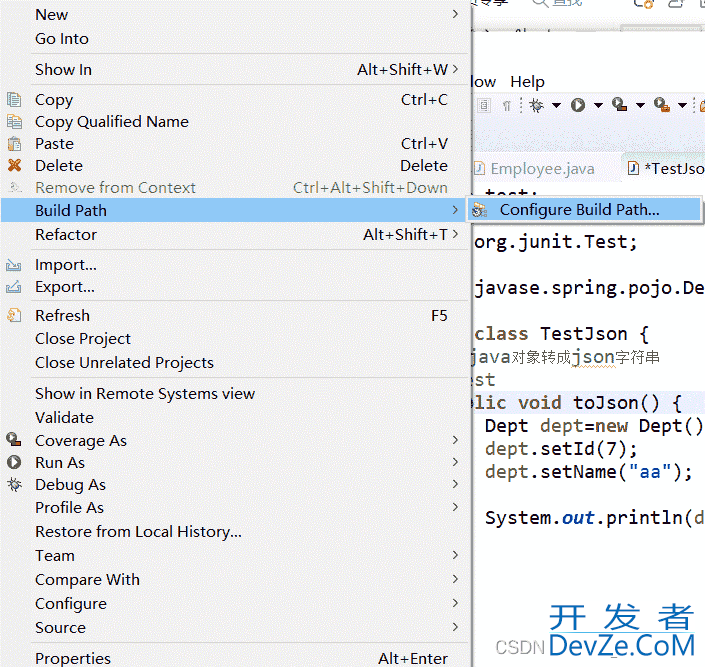
Task: Expand the Show In submenu arrow
Action: [455, 69]
